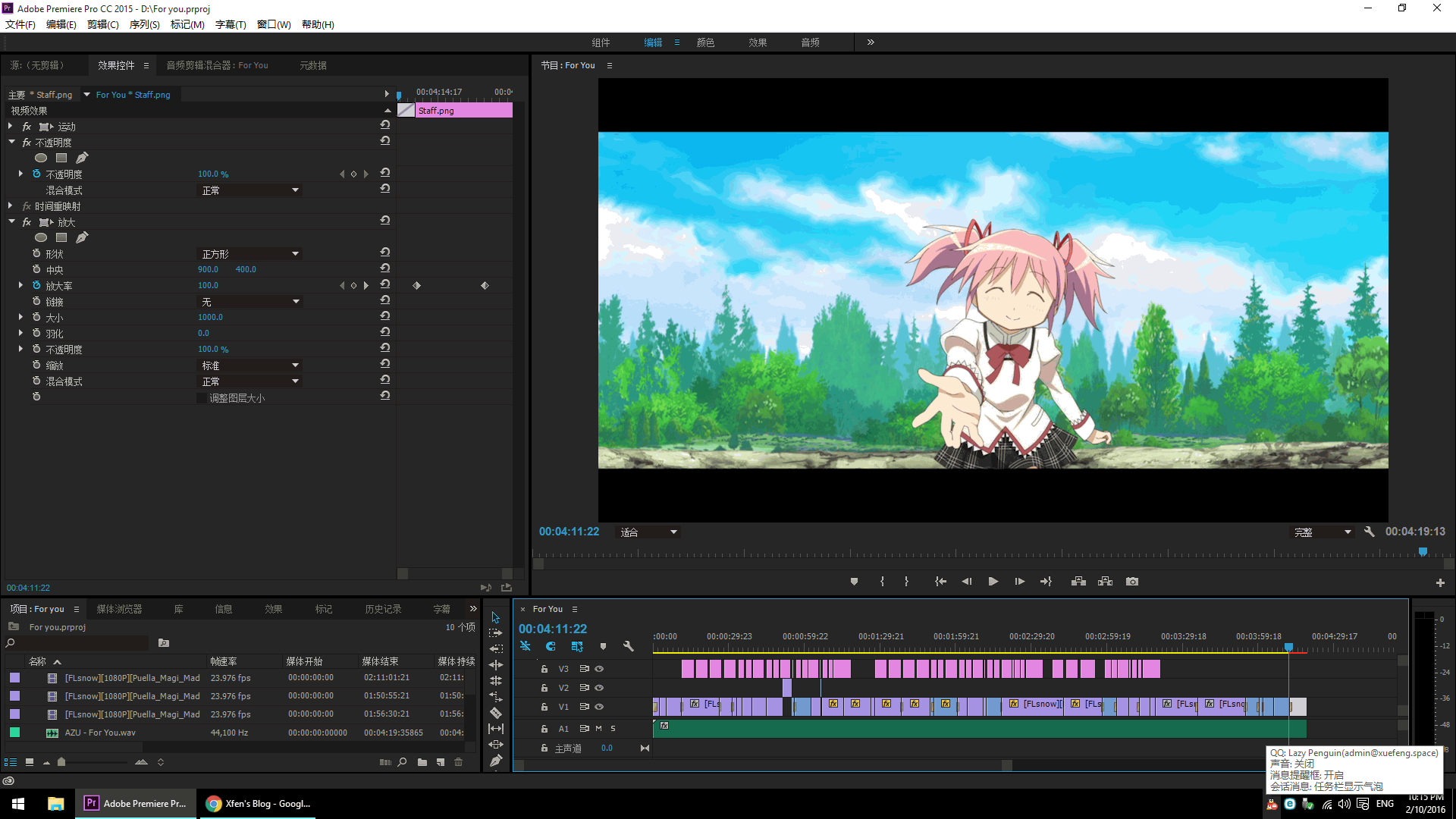Viewport: 1456px width, 819px height.
Task: Open timeline display settings wrench
Action: tap(629, 646)
